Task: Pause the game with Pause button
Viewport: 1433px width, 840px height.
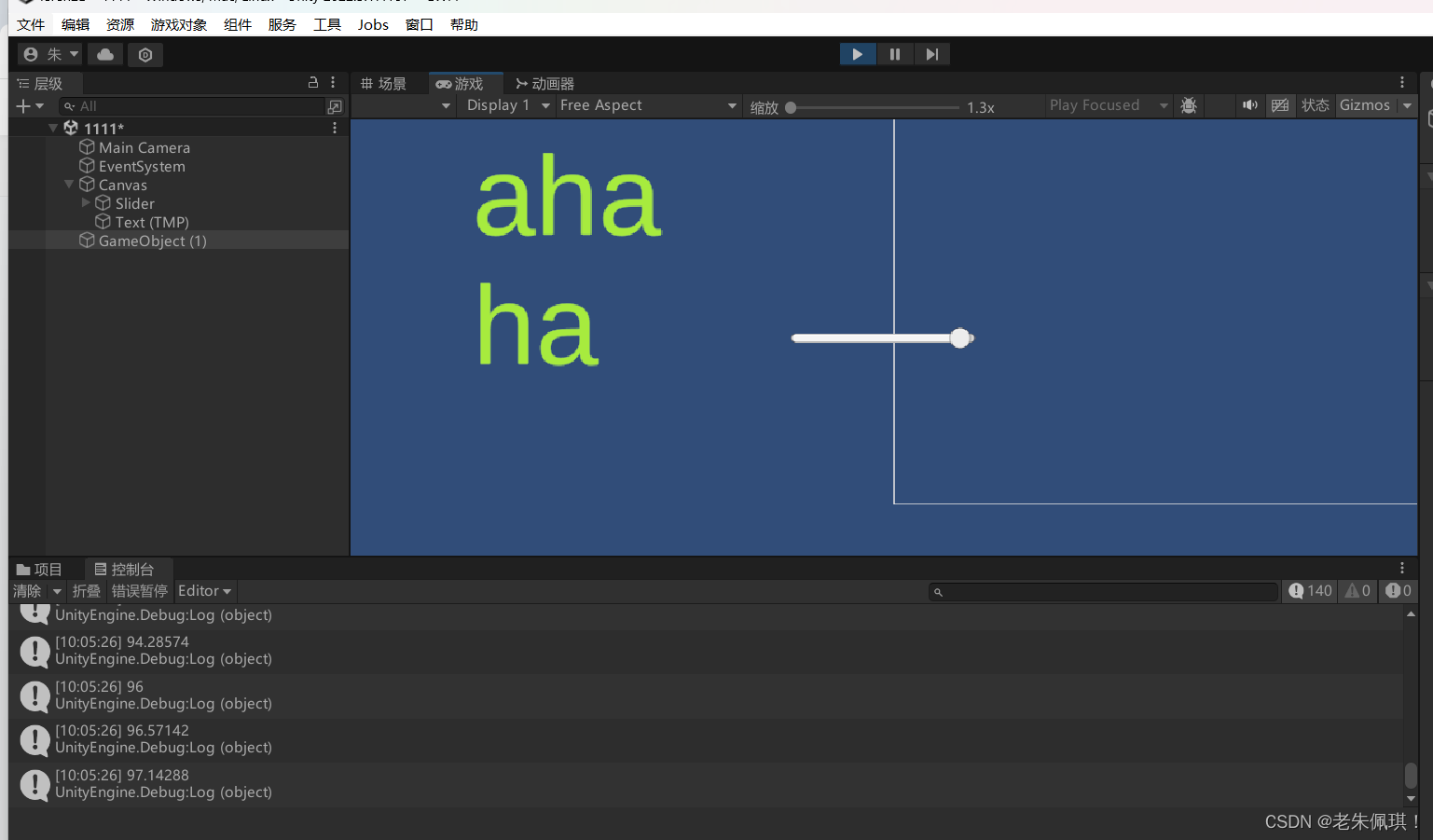Action: [895, 54]
